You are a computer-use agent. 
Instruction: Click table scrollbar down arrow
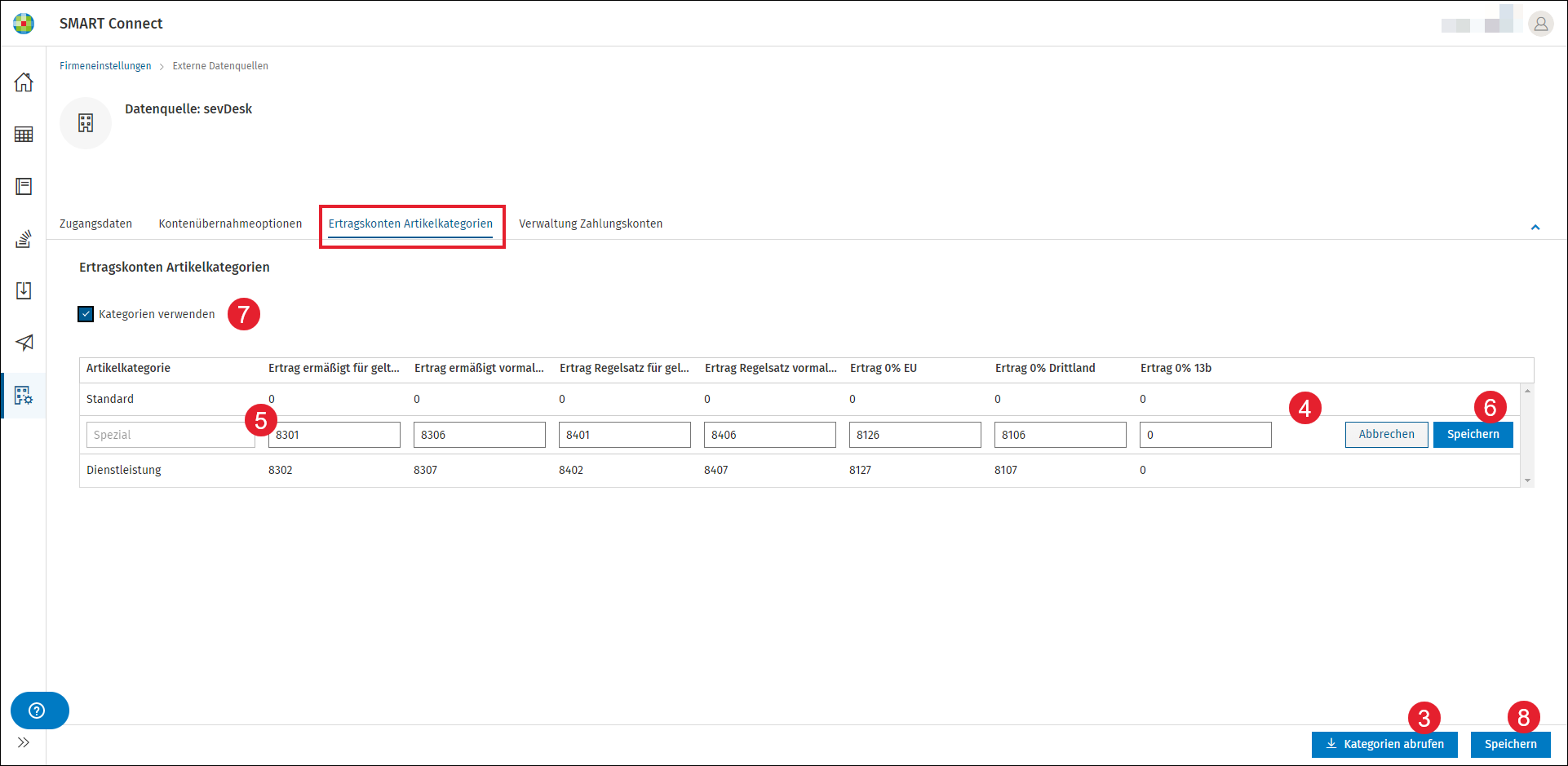click(1527, 480)
